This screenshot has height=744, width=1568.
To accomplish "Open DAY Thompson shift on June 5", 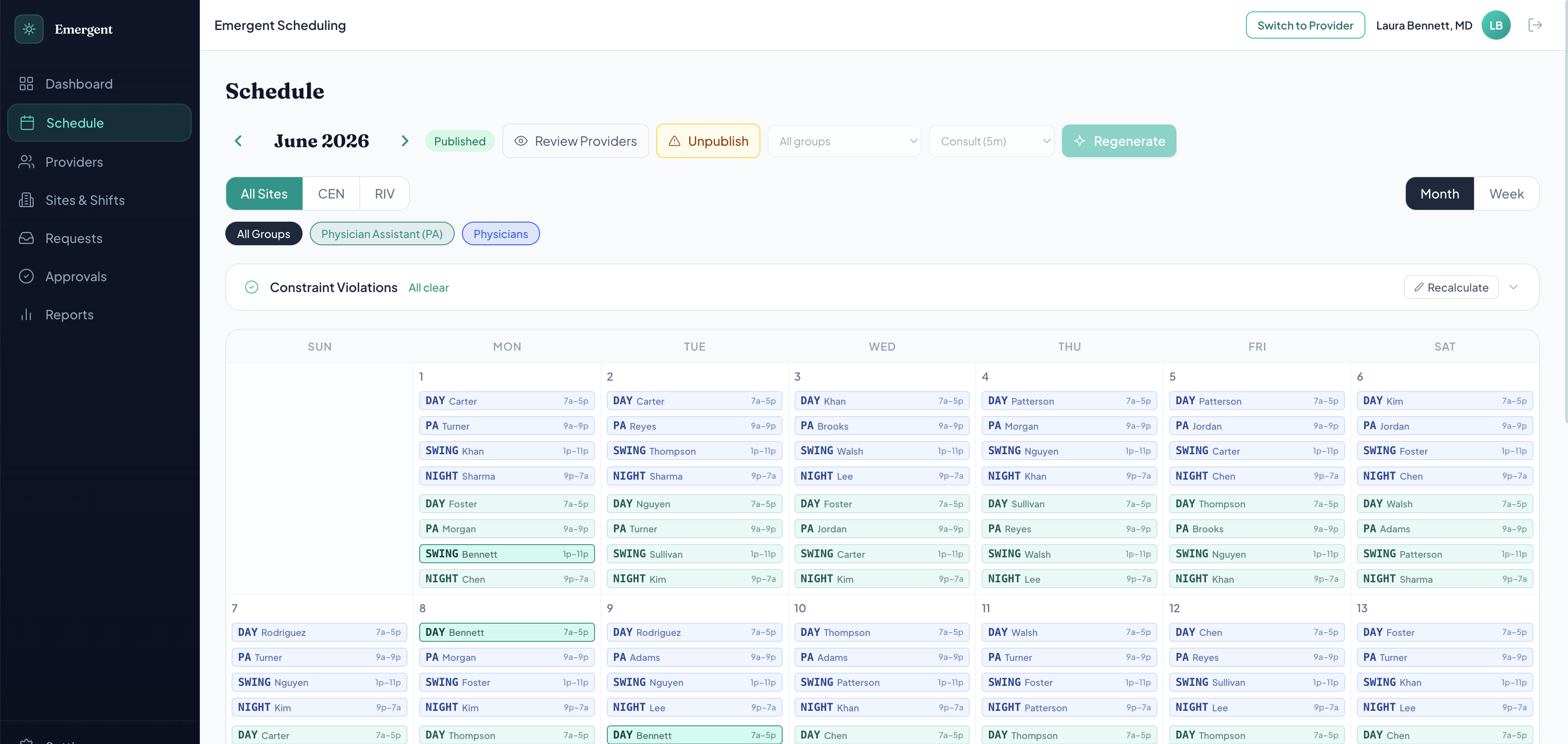I will tap(1256, 504).
